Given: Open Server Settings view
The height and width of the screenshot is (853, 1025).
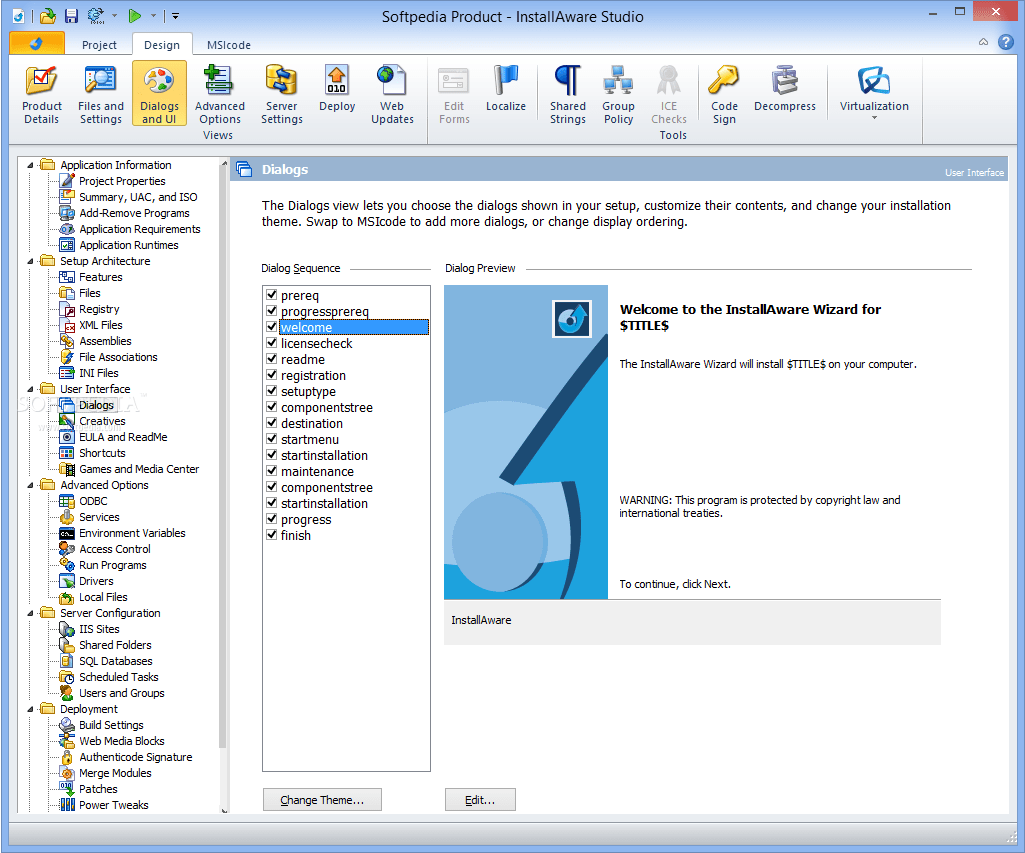Looking at the screenshot, I should click(282, 94).
